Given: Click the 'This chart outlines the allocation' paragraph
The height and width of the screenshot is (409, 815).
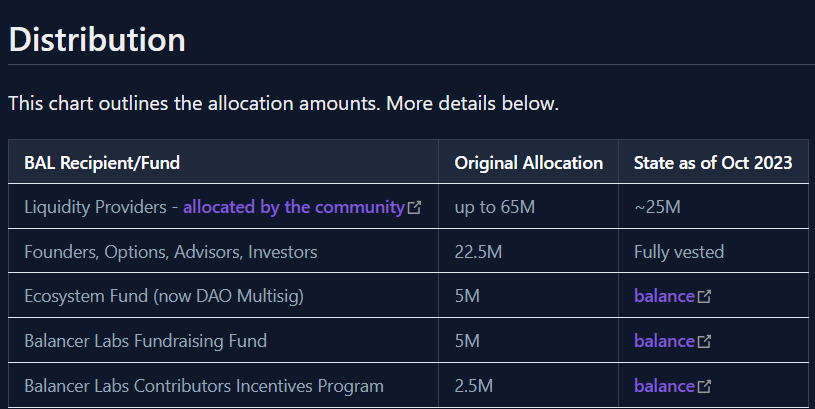Looking at the screenshot, I should click(283, 103).
